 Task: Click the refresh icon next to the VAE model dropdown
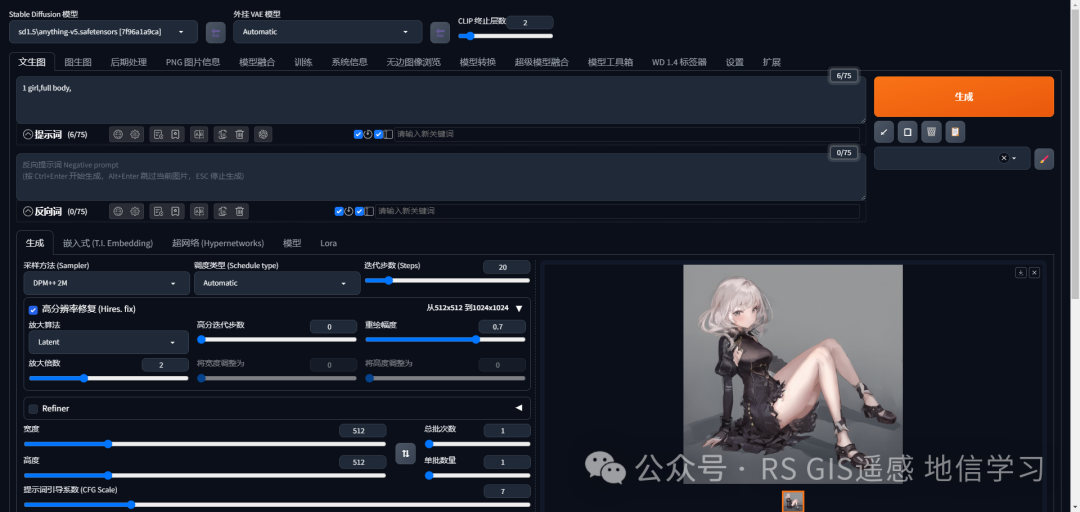coord(440,32)
